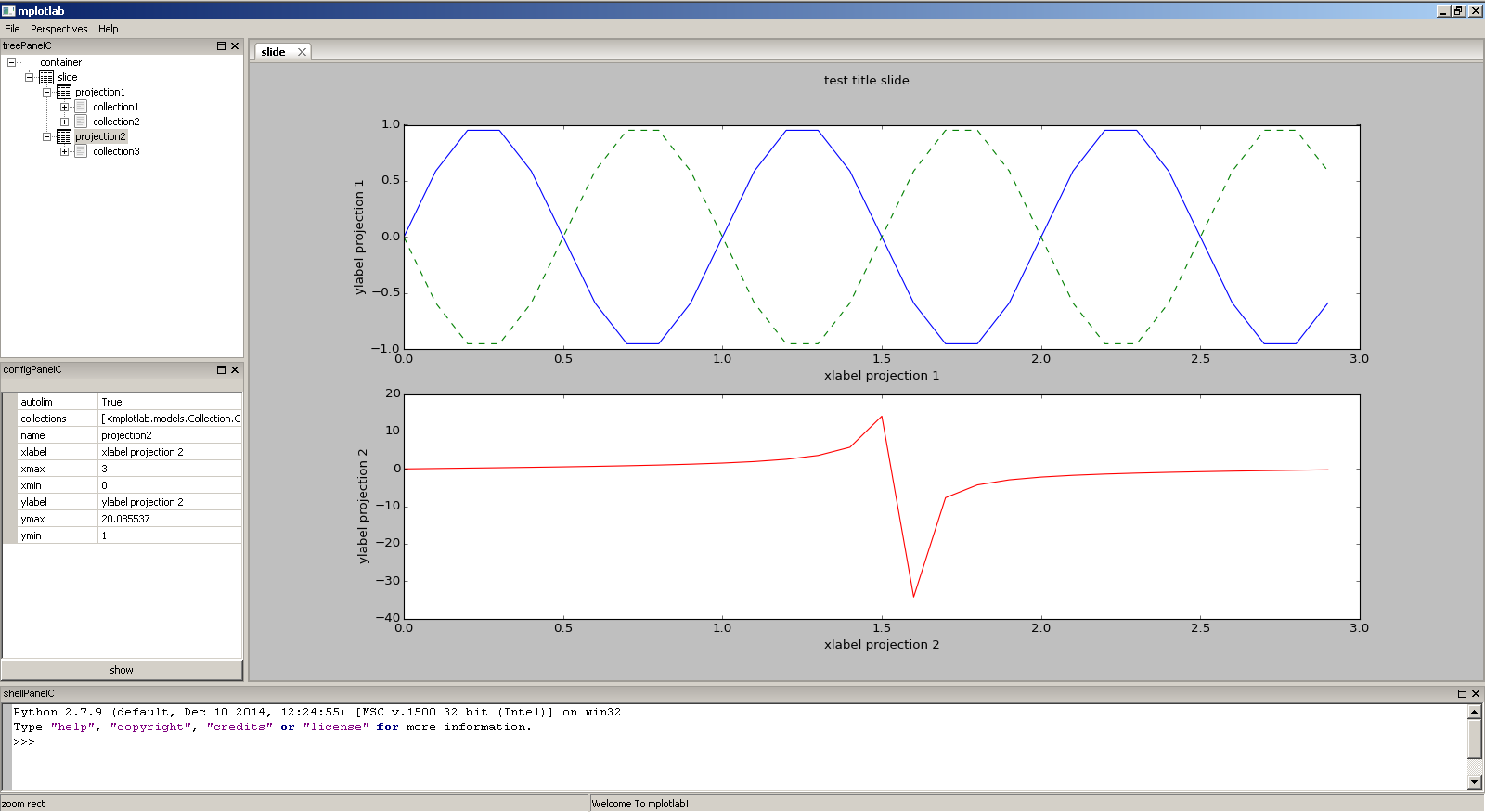Viewport: 1485px width, 812px height.
Task: Collapse the projection1 tree node
Action: click(46, 92)
